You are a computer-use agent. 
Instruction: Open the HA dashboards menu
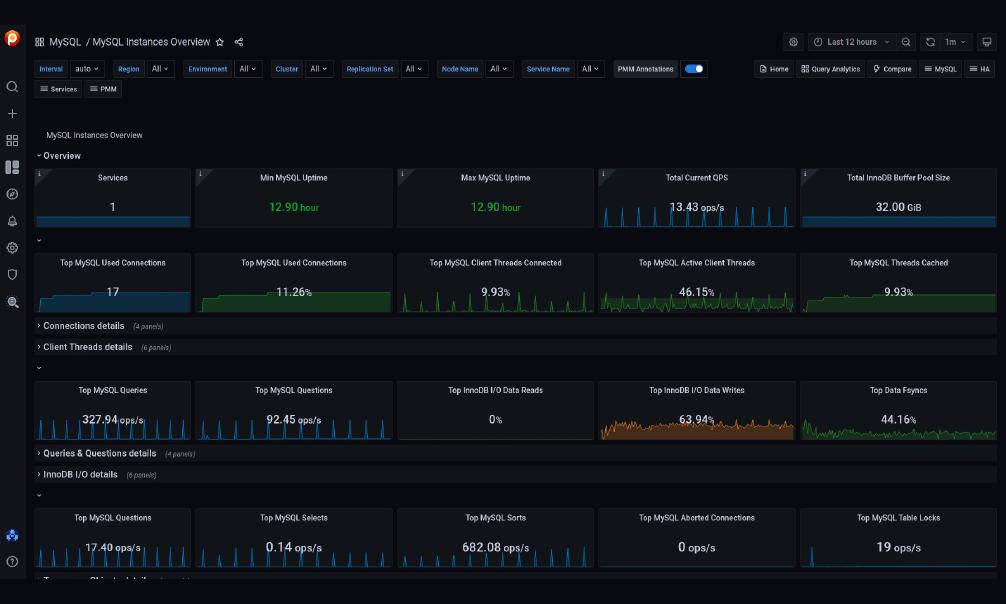980,69
